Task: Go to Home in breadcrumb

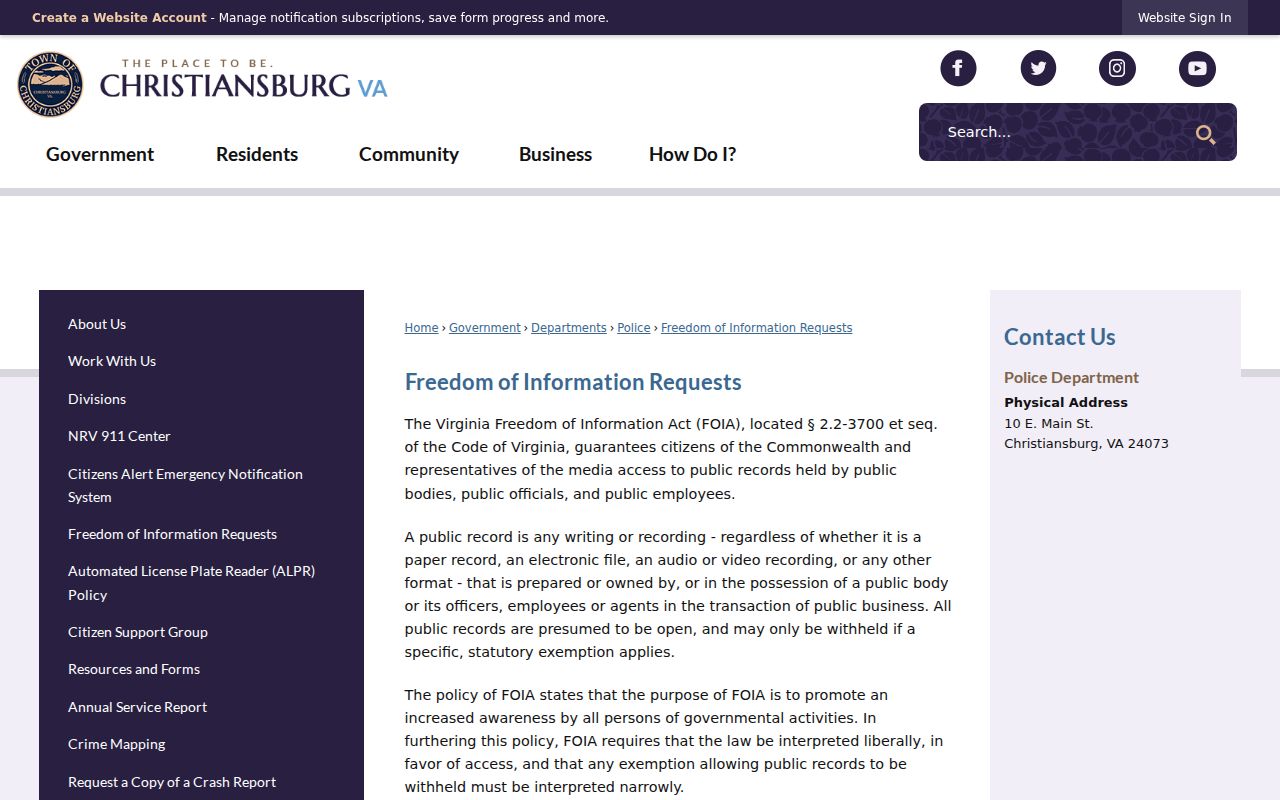Action: (x=421, y=328)
